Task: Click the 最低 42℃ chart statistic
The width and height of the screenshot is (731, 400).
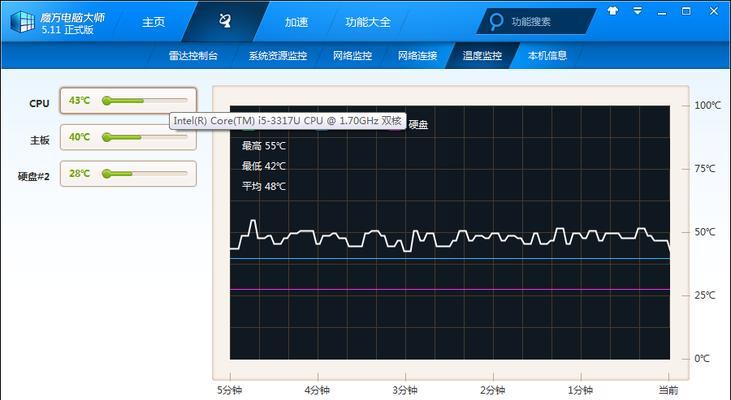Action: click(264, 166)
